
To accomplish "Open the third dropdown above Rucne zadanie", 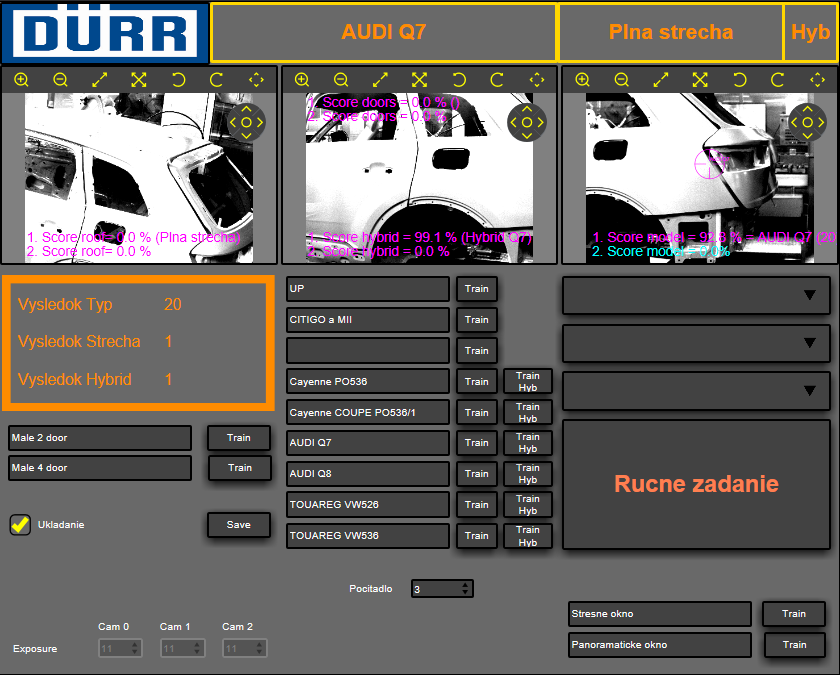I will pos(696,391).
